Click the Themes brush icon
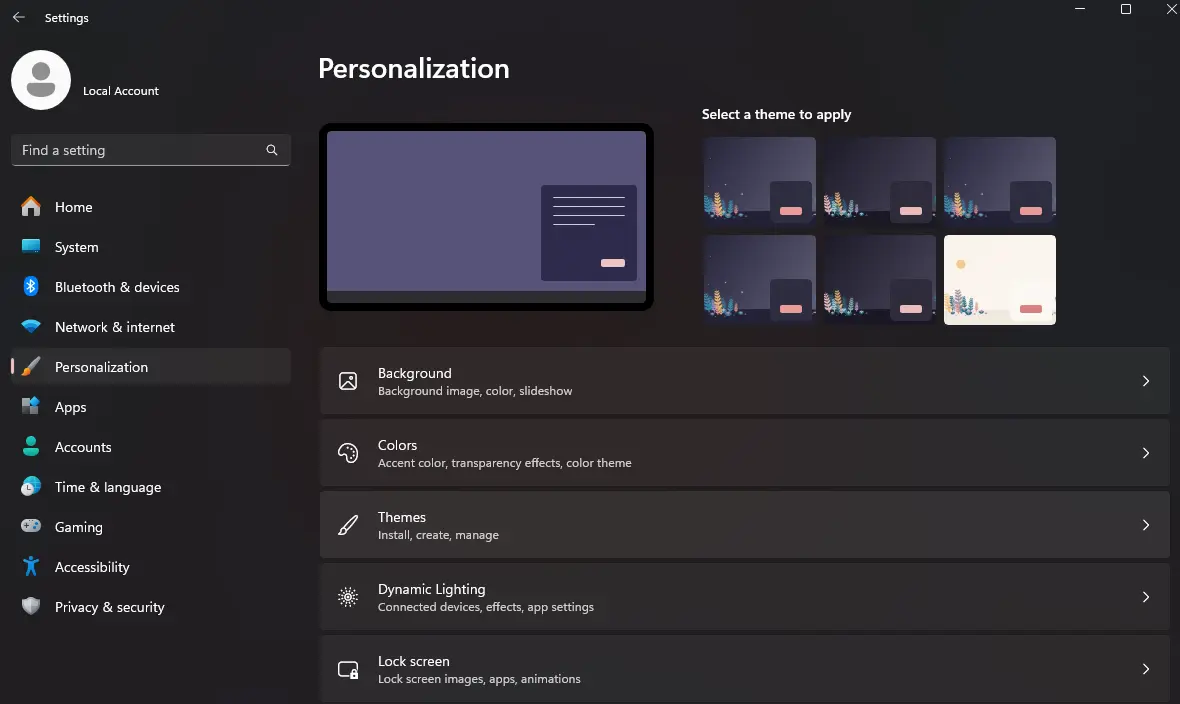Screen dimensions: 1180x704 [x=348, y=525]
